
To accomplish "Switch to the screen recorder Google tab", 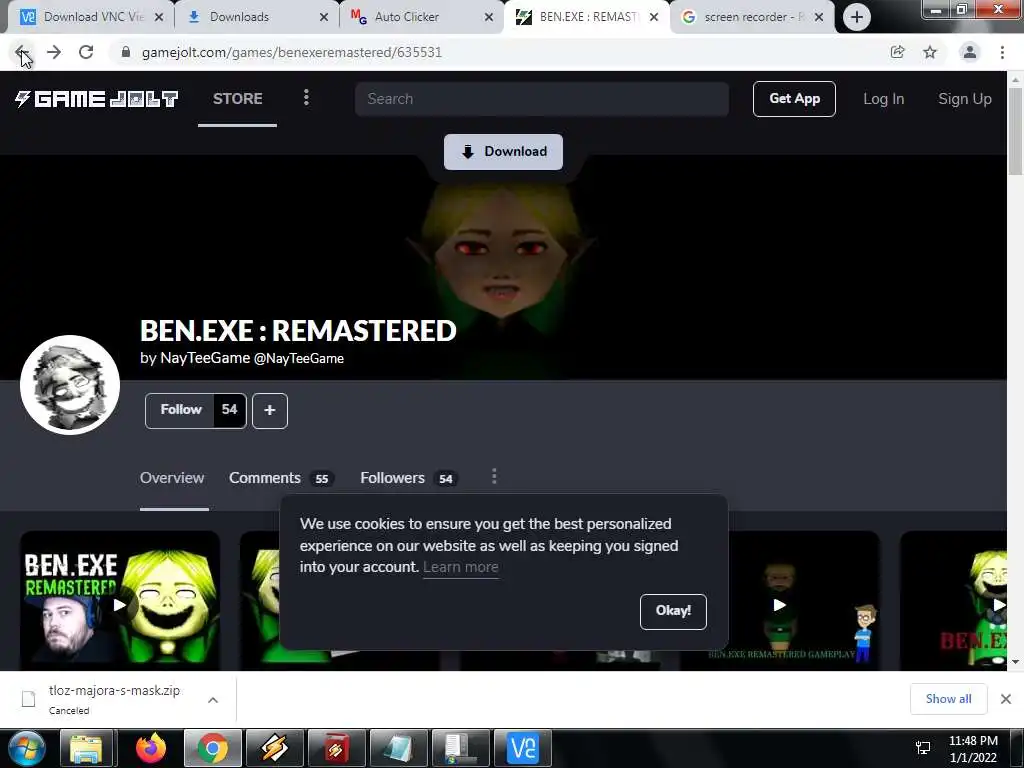I will (x=751, y=17).
